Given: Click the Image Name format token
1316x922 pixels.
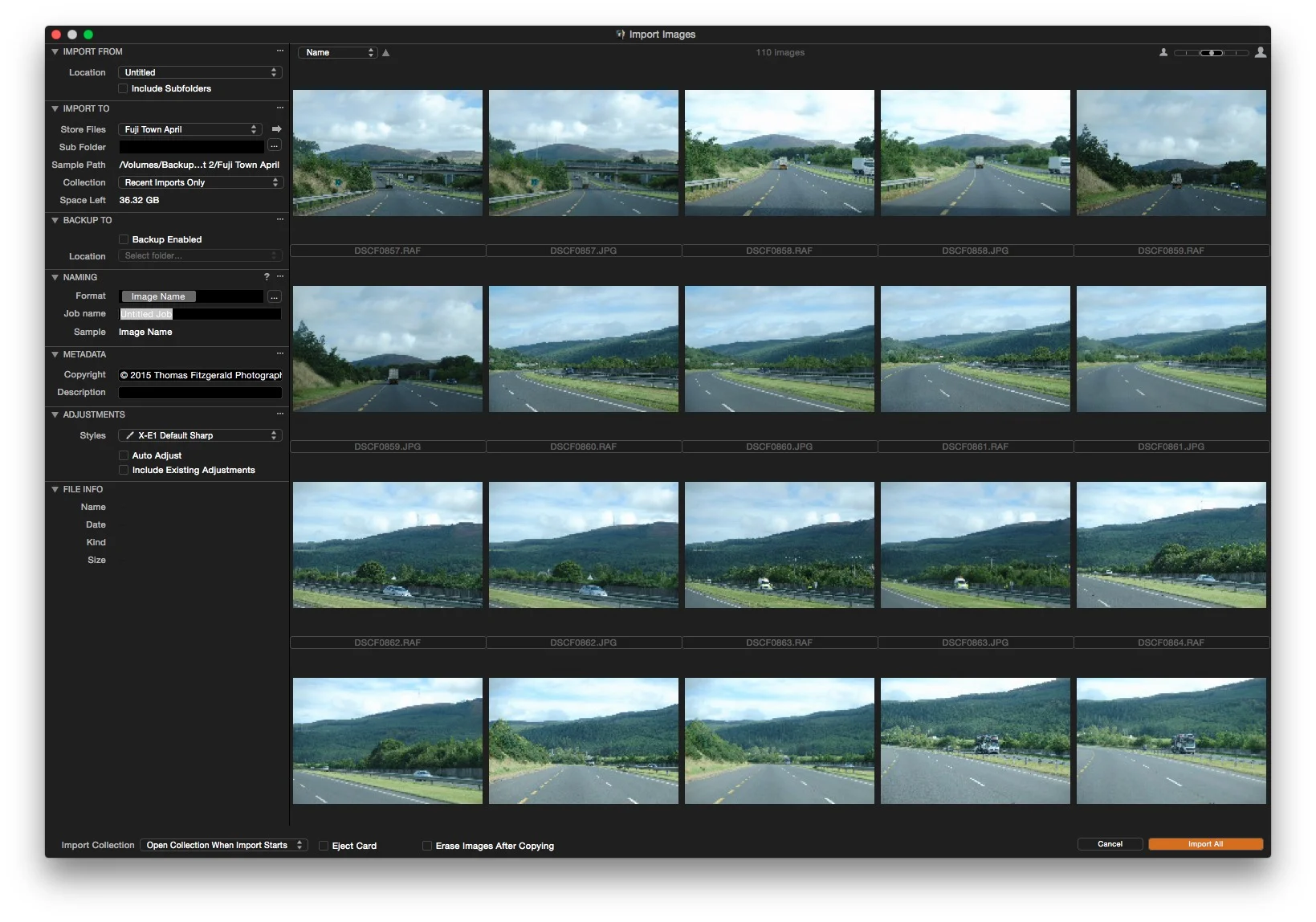Looking at the screenshot, I should [158, 296].
